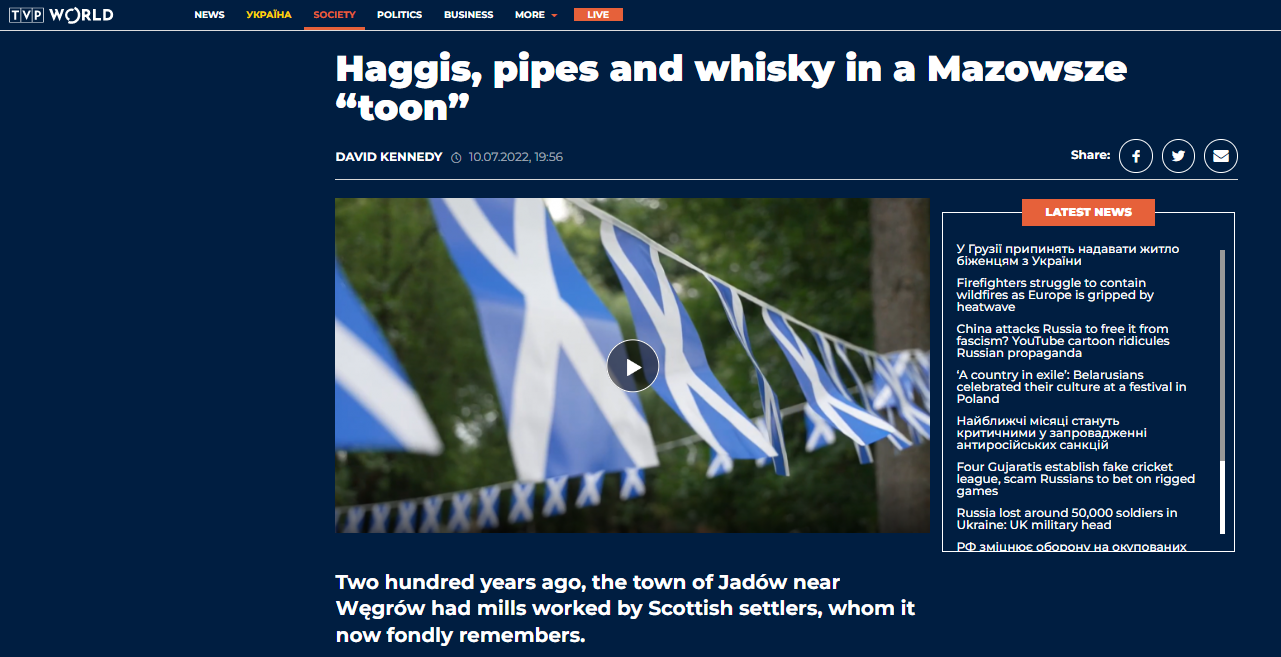Open the BUSINESS section
Viewport: 1281px width, 657px height.
coord(469,15)
